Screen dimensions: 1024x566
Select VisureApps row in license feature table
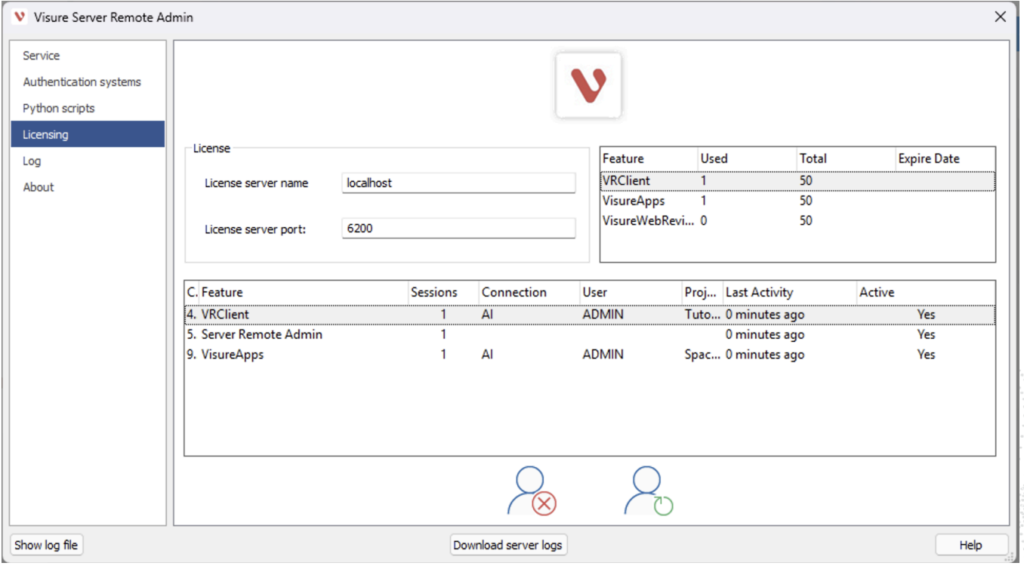[x=797, y=200]
